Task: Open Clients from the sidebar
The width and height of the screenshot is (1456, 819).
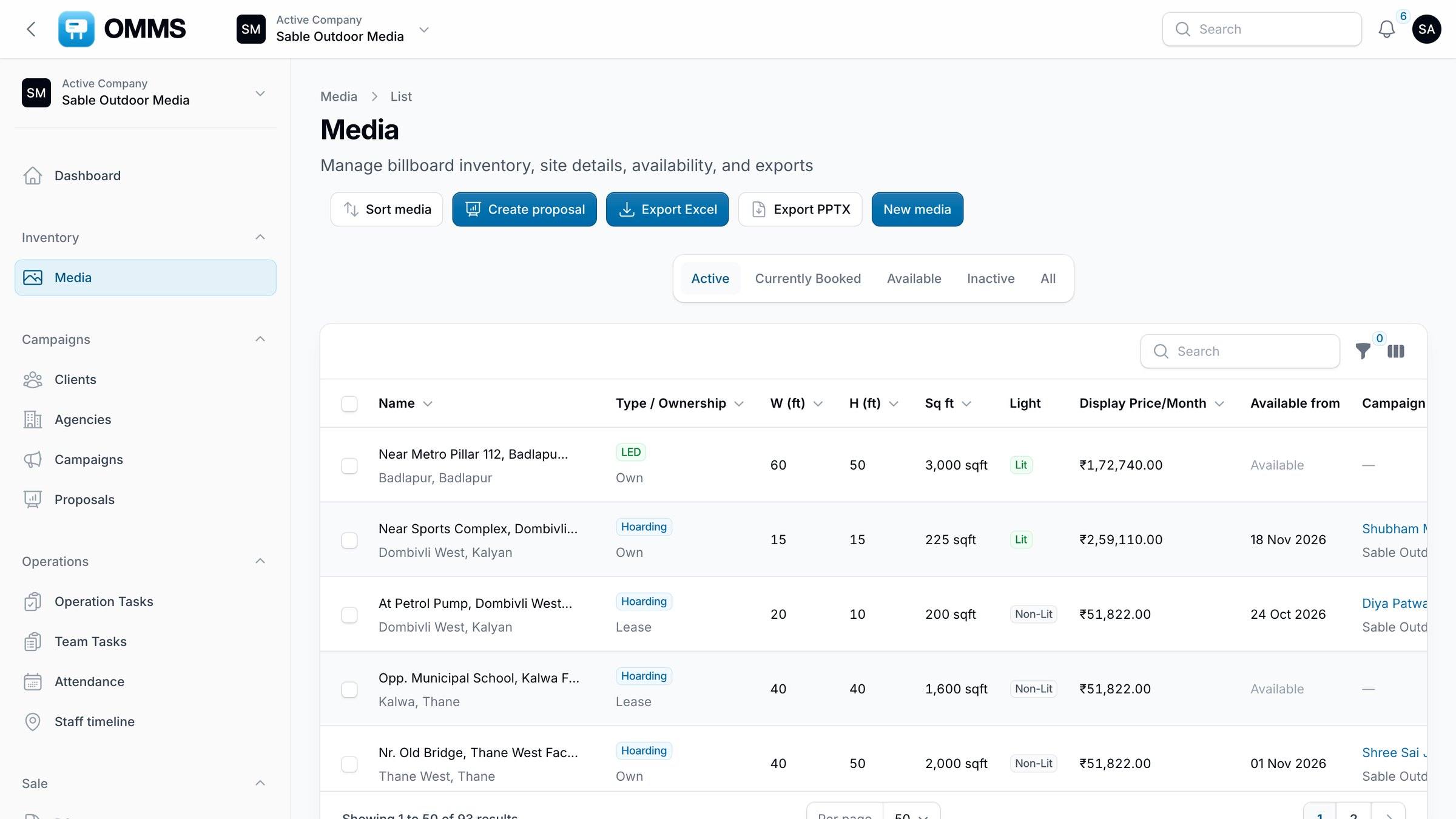Action: pyautogui.click(x=146, y=380)
